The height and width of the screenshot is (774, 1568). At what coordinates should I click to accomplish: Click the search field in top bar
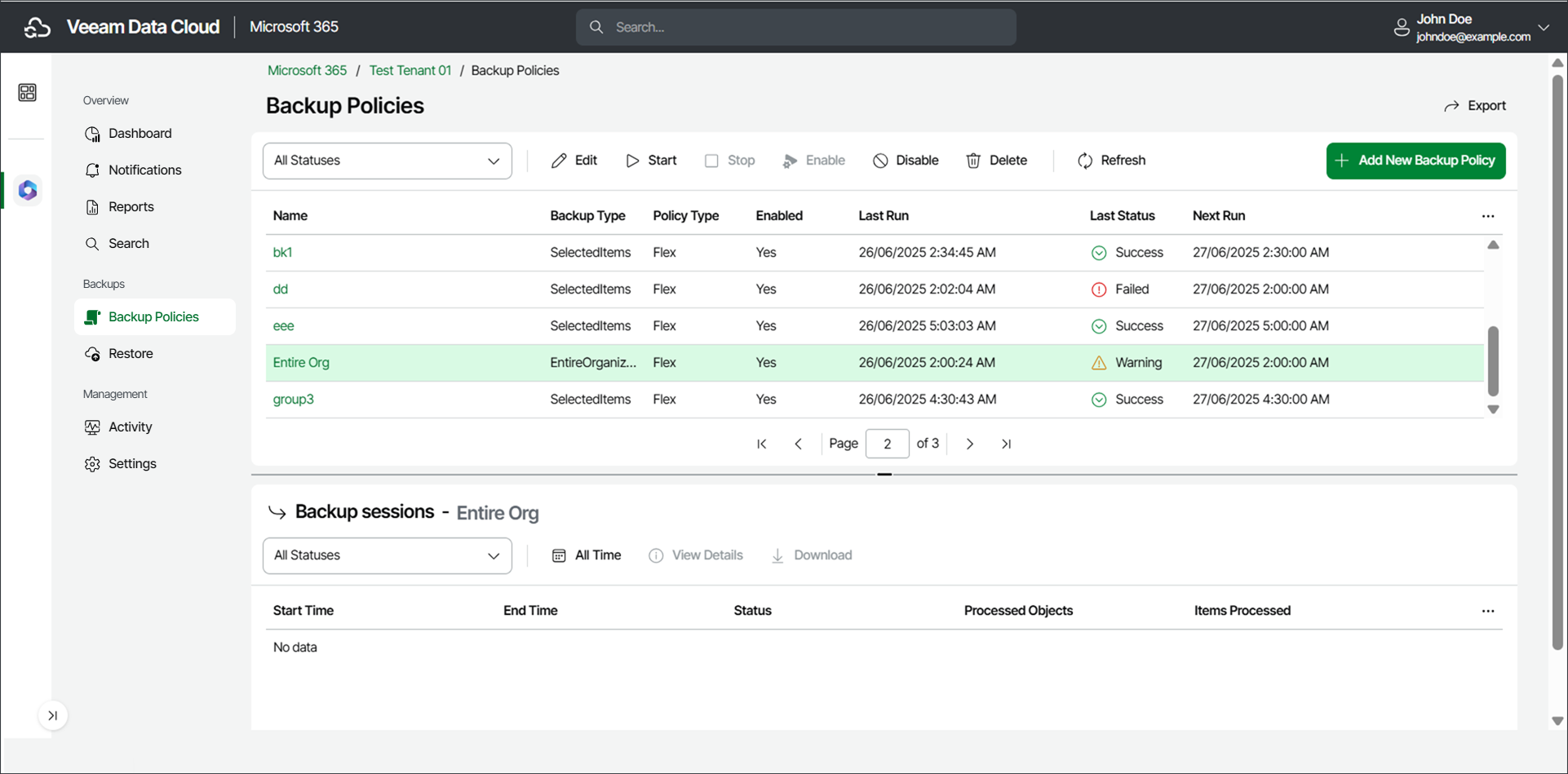[795, 27]
